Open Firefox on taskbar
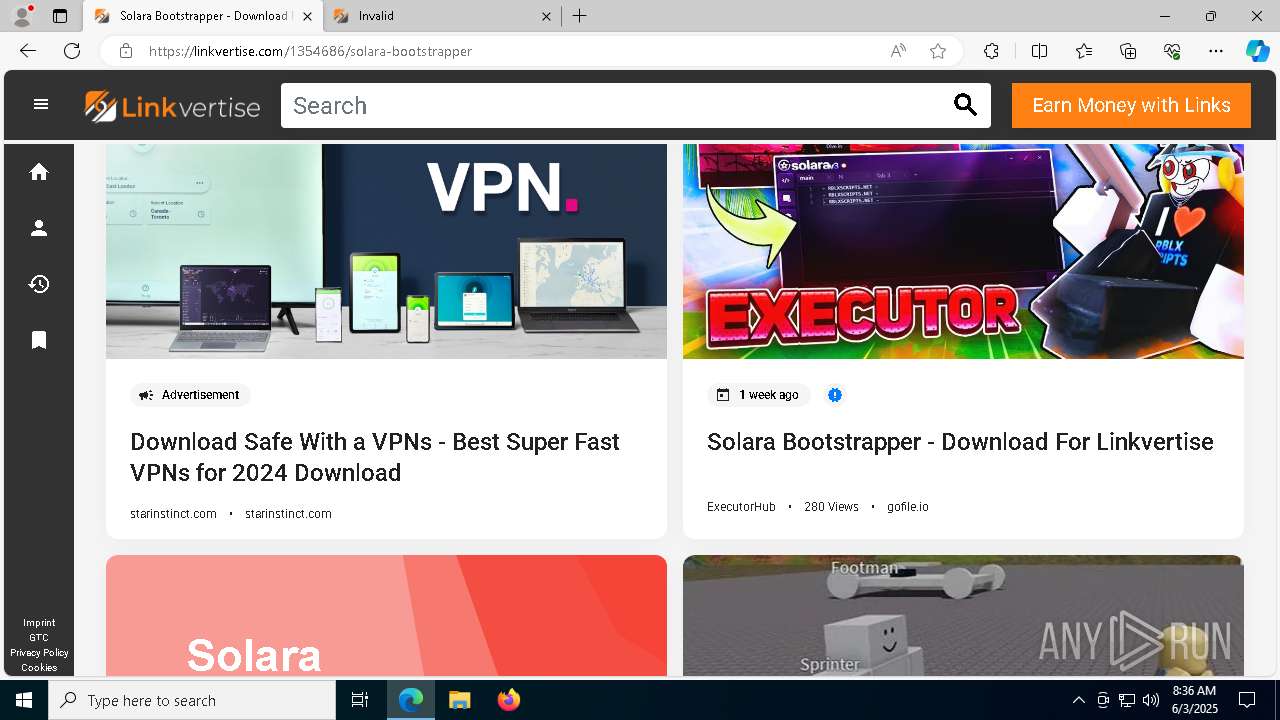Image resolution: width=1280 pixels, height=720 pixels. pyautogui.click(x=508, y=700)
